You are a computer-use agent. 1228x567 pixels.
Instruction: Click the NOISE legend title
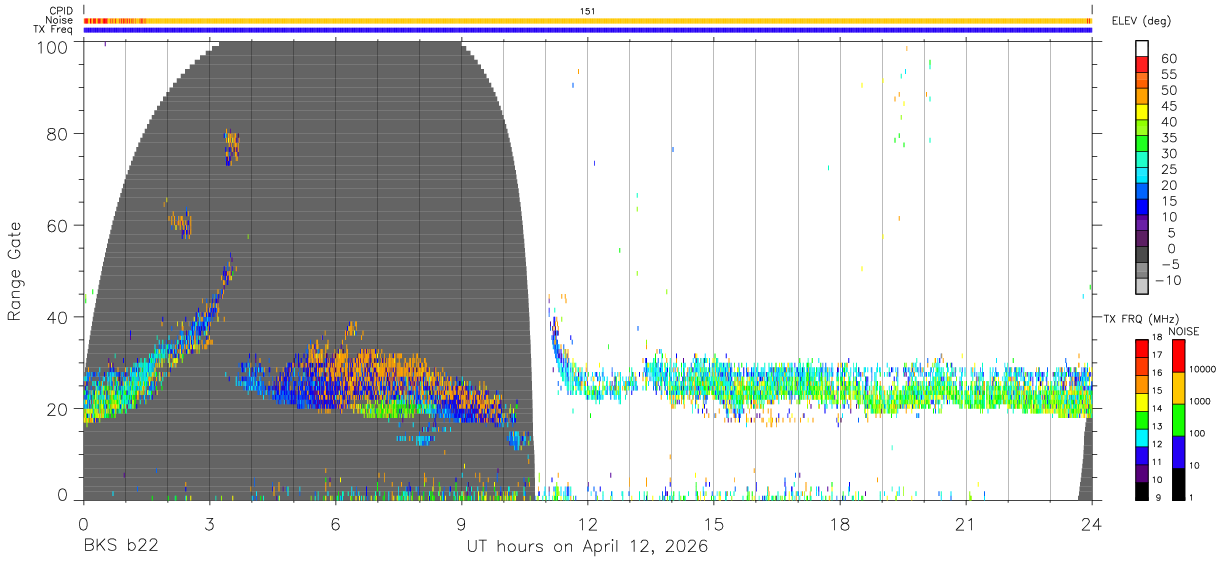point(1183,331)
